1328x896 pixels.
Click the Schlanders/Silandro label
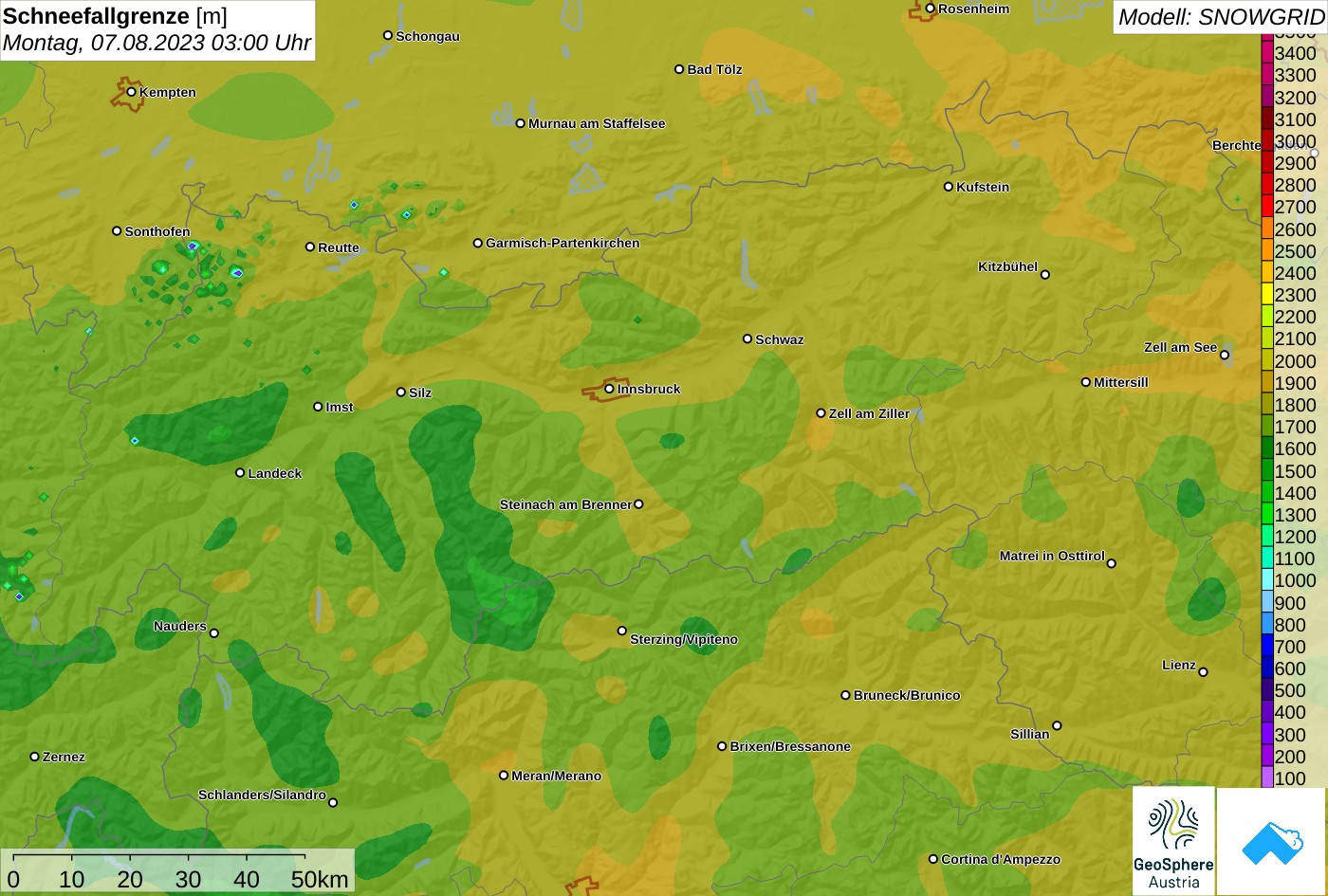pyautogui.click(x=262, y=795)
